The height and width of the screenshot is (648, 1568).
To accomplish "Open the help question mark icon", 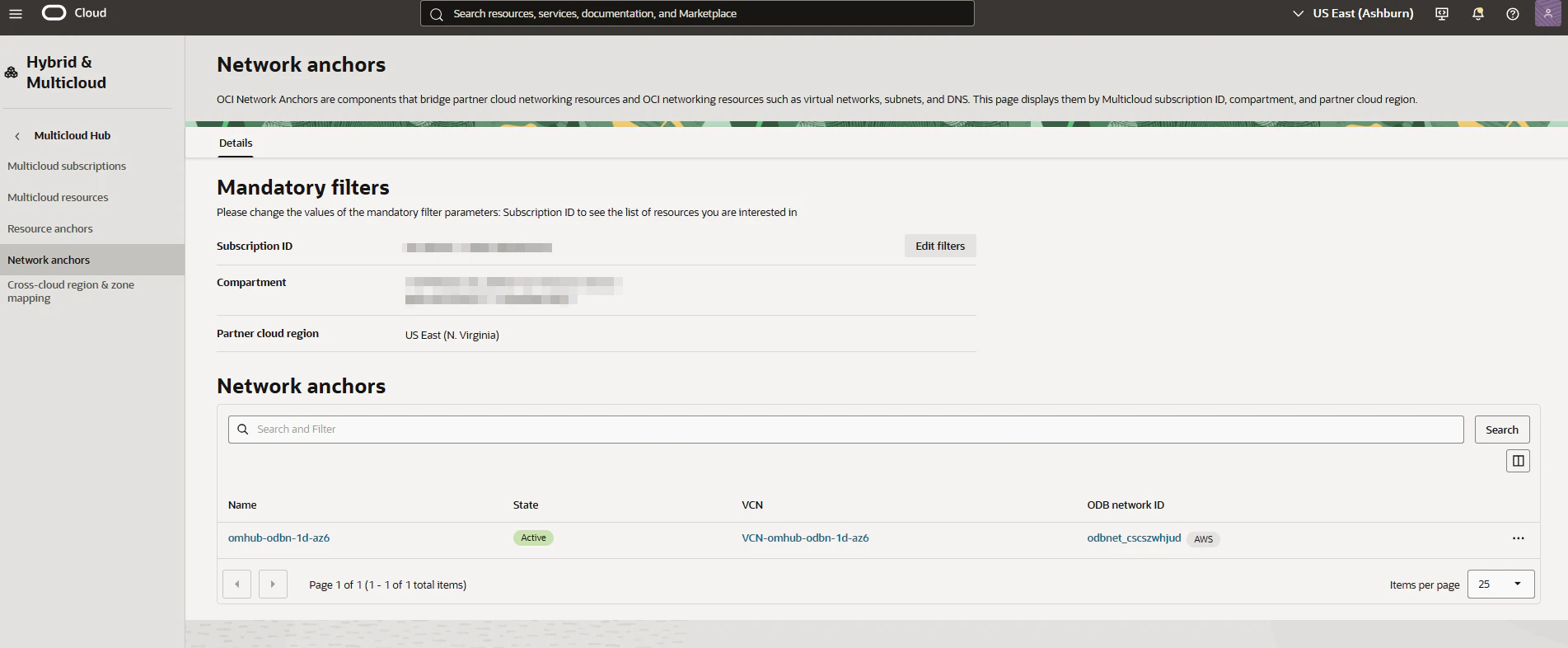I will (1513, 13).
